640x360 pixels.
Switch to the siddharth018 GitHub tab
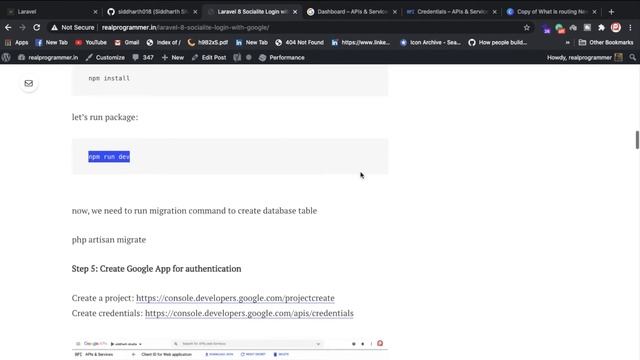coord(151,12)
